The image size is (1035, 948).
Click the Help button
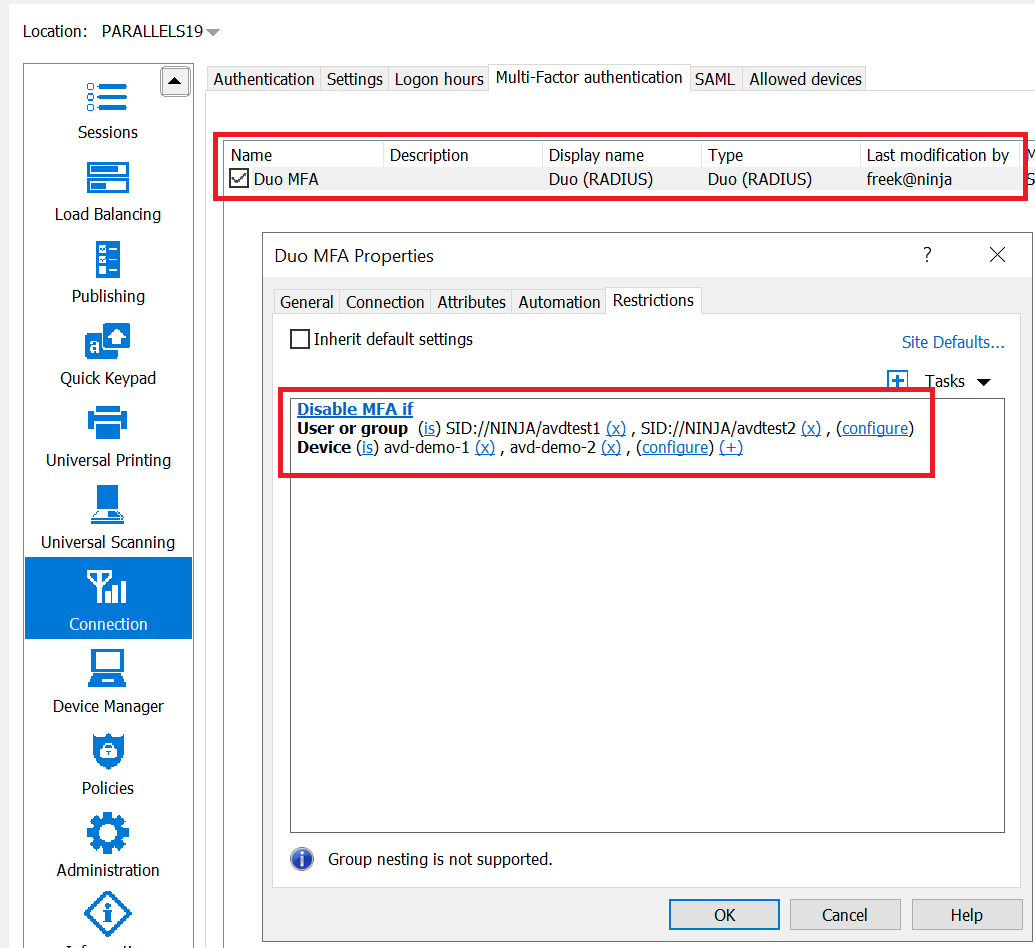(x=966, y=914)
